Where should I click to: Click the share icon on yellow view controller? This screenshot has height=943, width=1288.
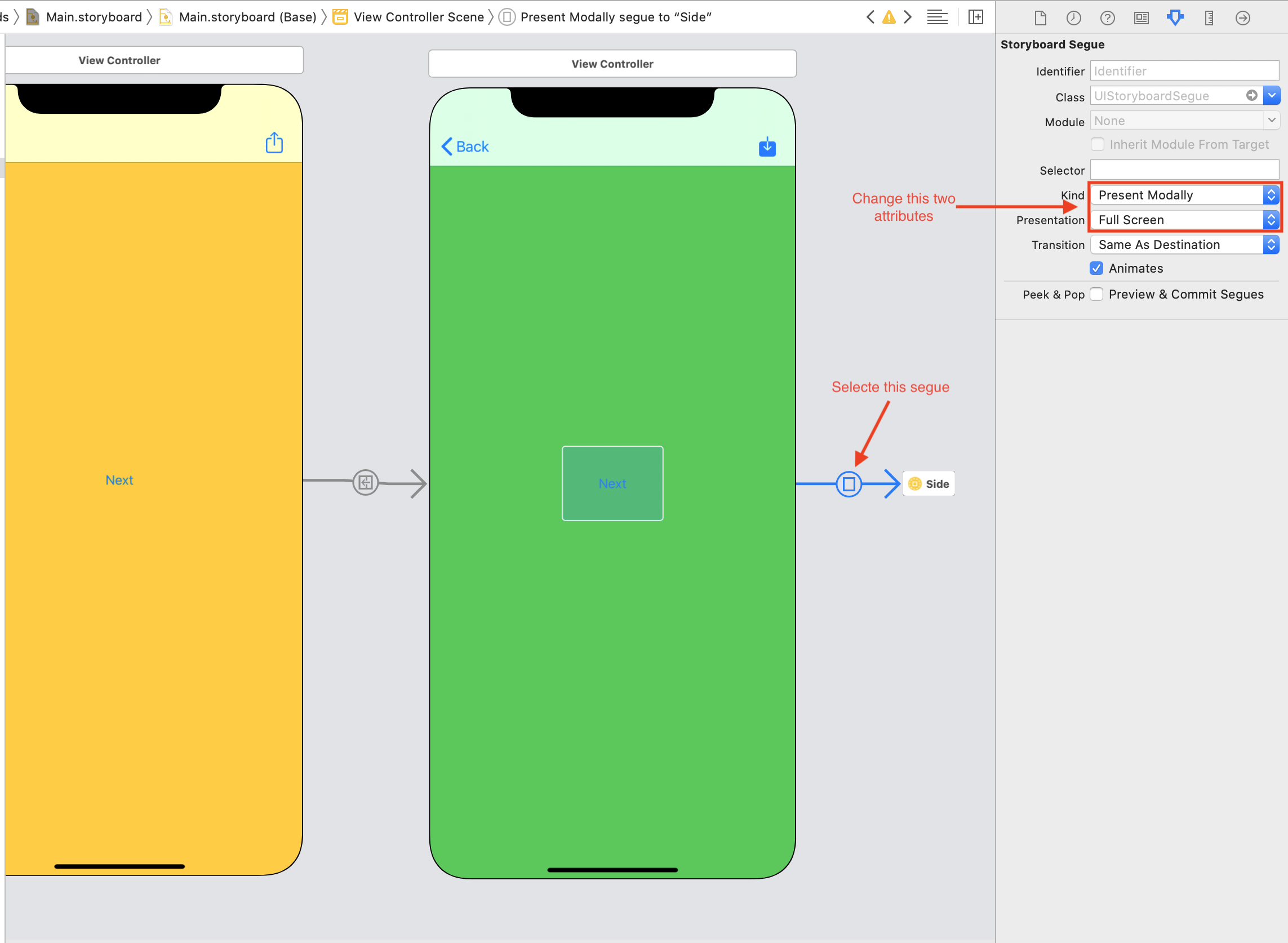tap(274, 143)
